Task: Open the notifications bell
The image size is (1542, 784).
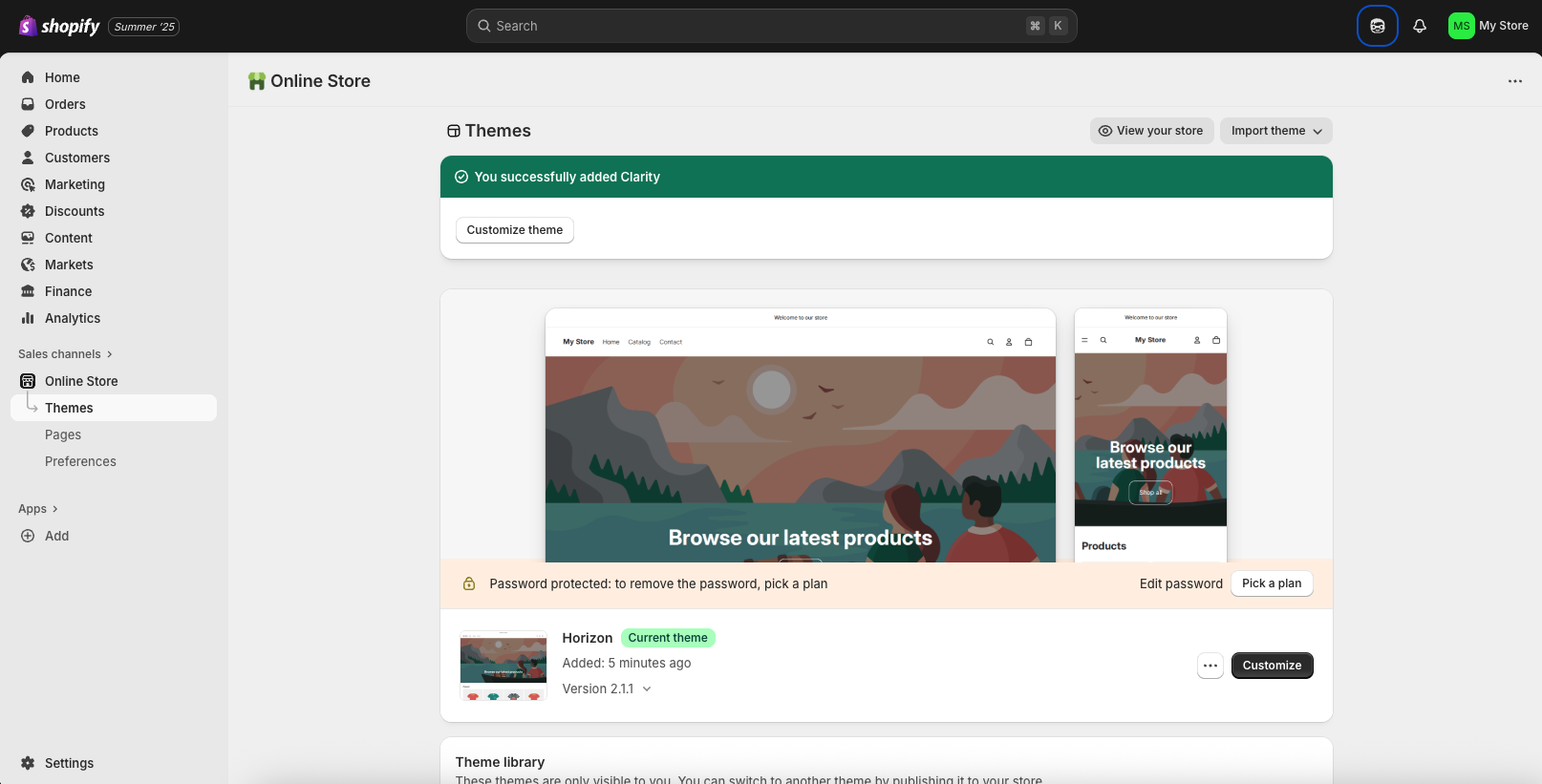Action: tap(1420, 26)
